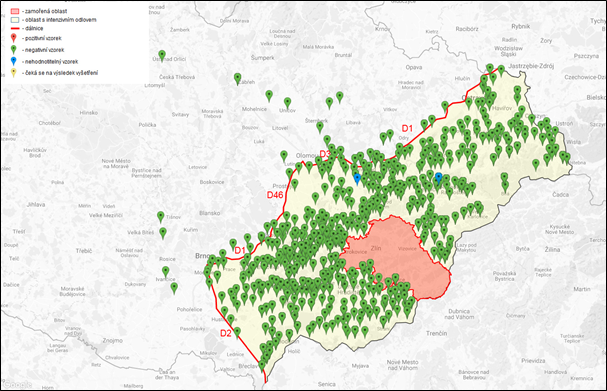The width and height of the screenshot is (607, 391).
Task: Select the eastern blue unratable-sample pin
Action: [x=438, y=178]
